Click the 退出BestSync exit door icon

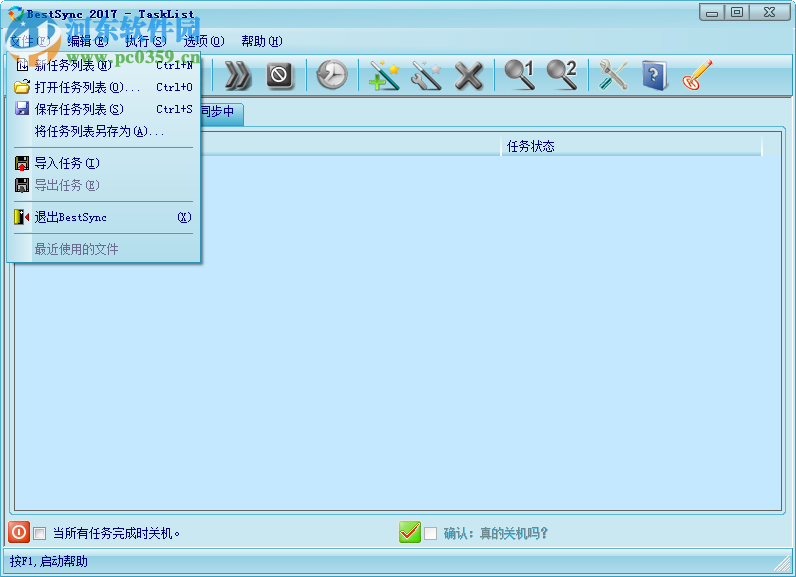click(22, 217)
